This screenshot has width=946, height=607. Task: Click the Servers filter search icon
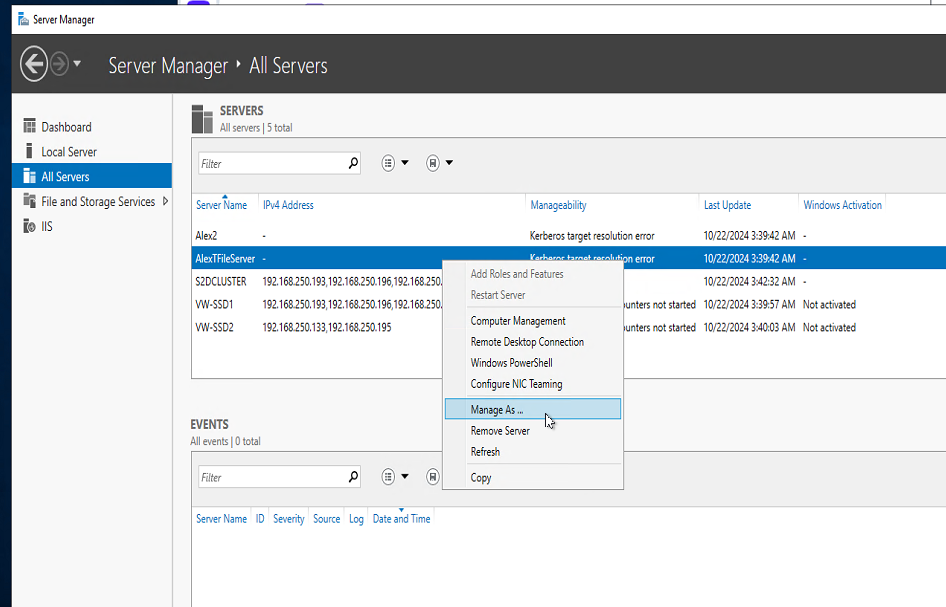coord(353,163)
